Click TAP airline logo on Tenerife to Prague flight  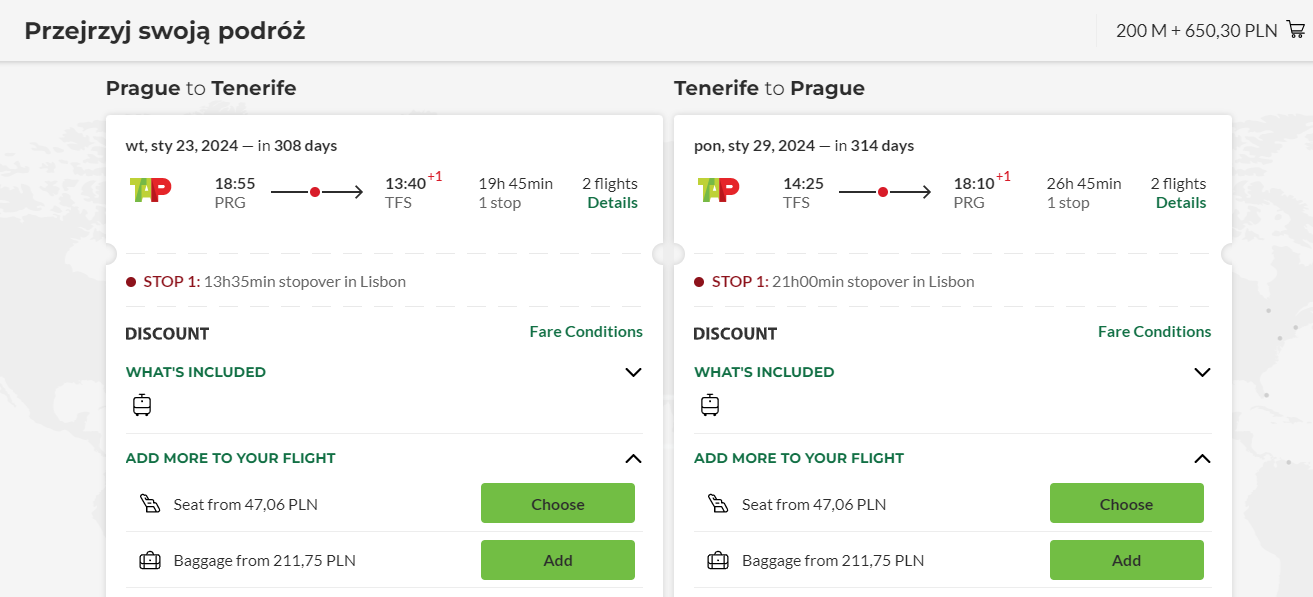[719, 189]
